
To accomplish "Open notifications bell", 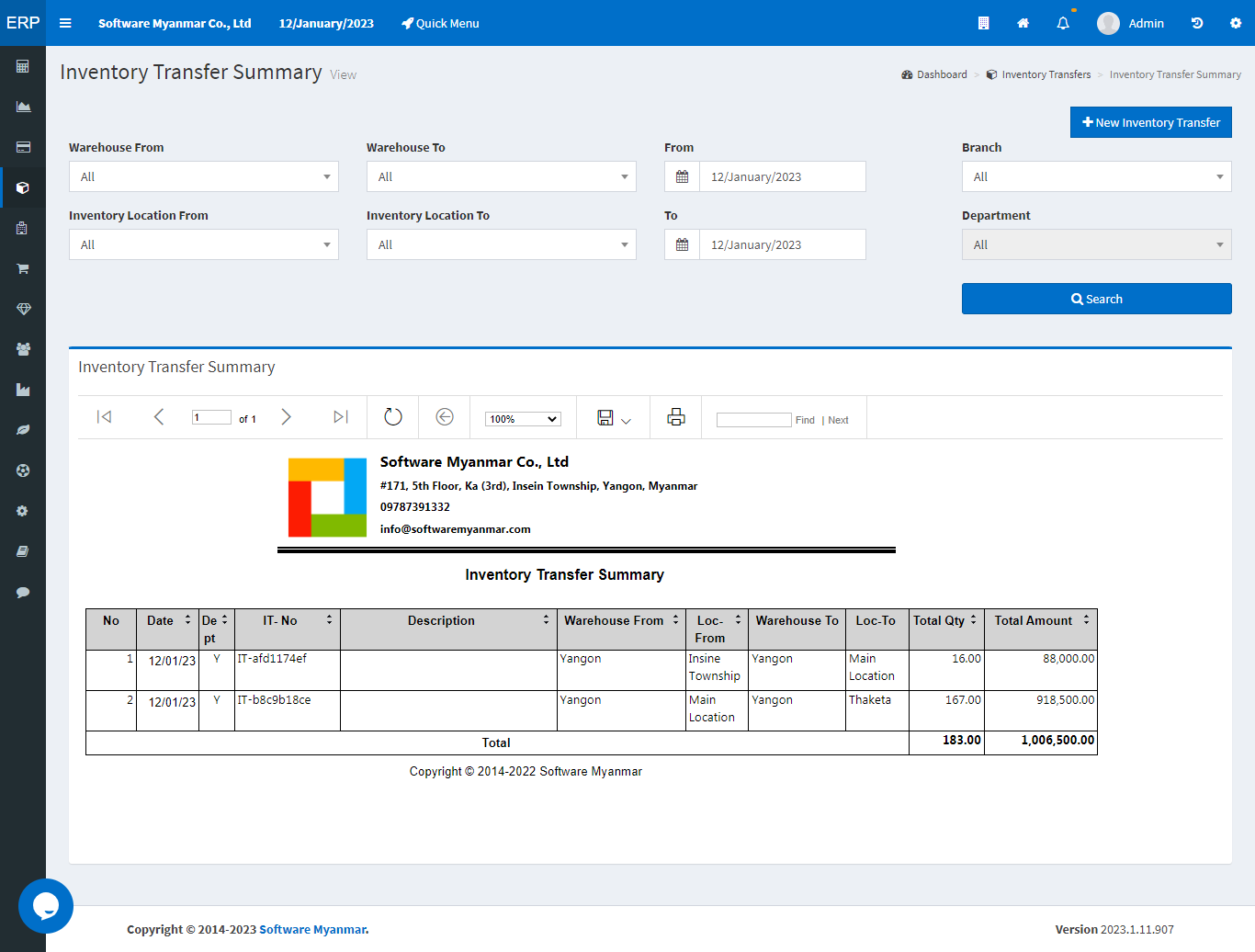I will tap(1063, 23).
